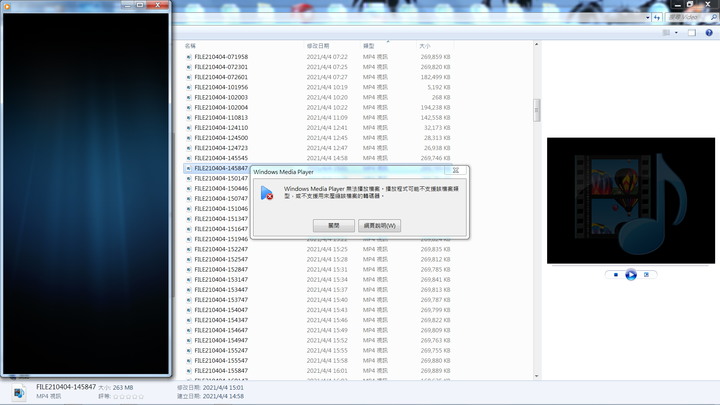Open the Explorer help icon

tap(709, 33)
